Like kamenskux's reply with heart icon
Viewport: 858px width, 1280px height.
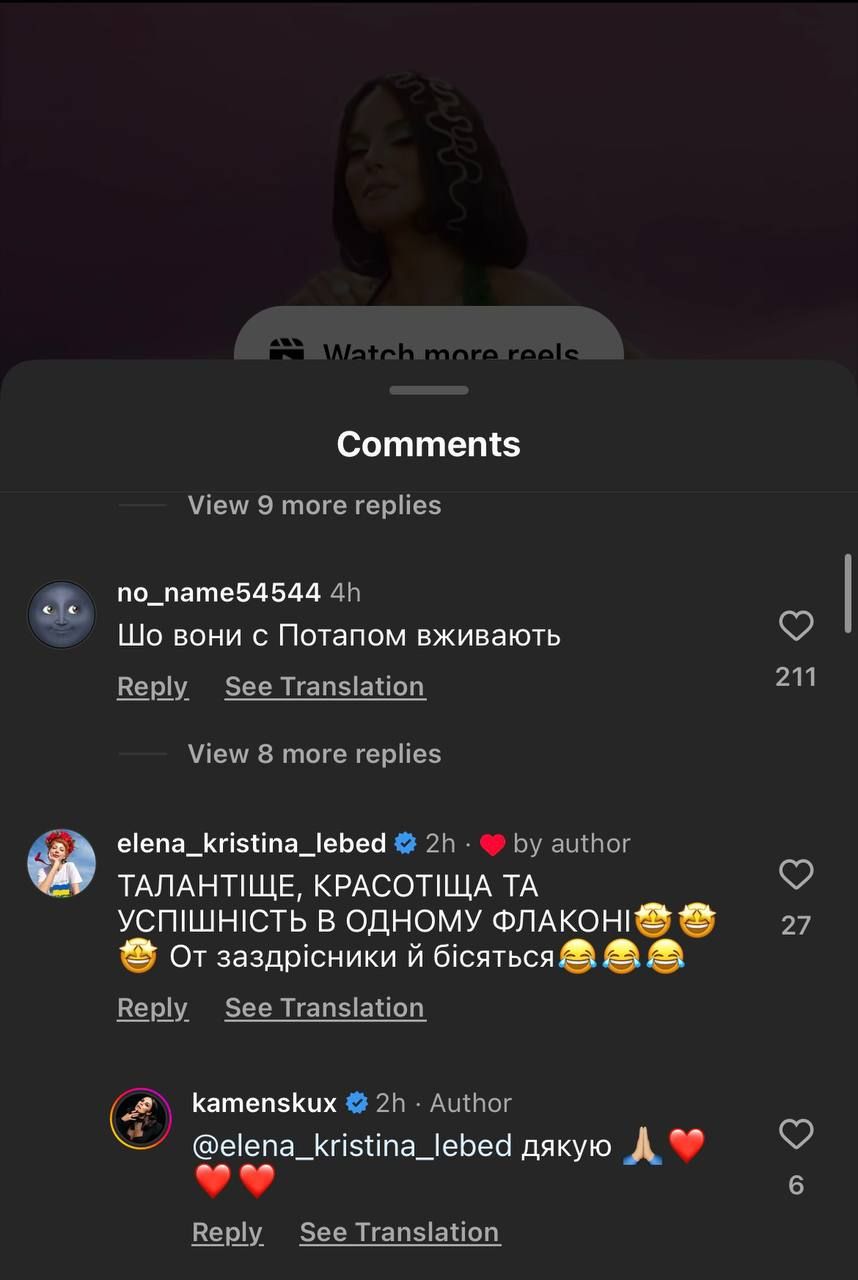(796, 1134)
